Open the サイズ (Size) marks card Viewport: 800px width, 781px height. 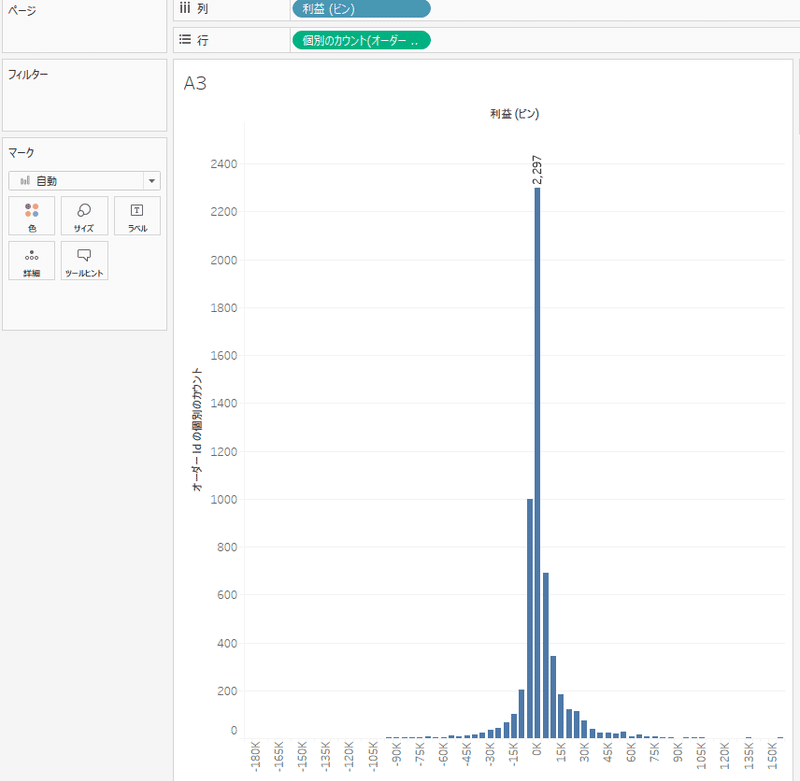[84, 216]
